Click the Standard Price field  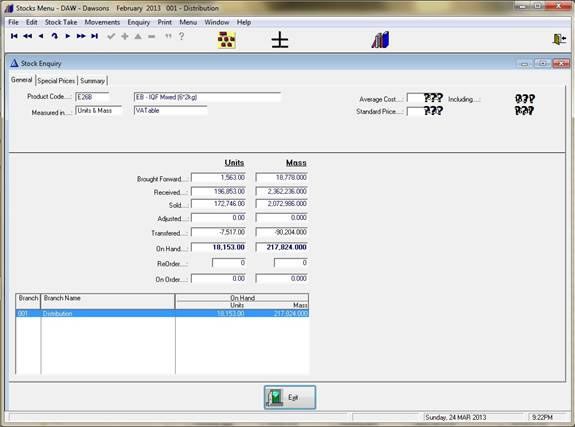pos(425,111)
